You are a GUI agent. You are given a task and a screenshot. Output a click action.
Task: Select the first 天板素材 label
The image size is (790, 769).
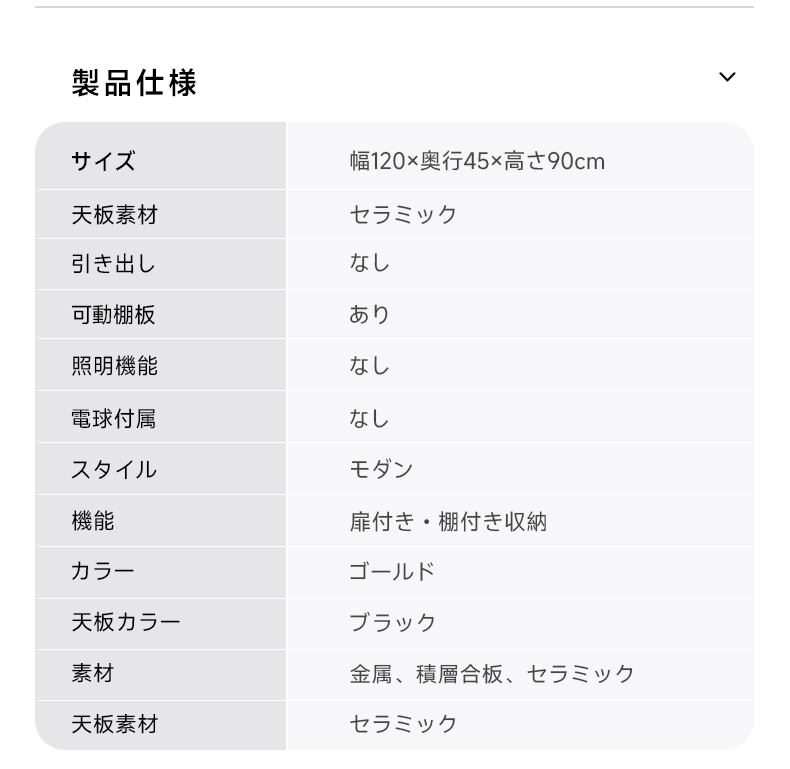click(x=114, y=215)
